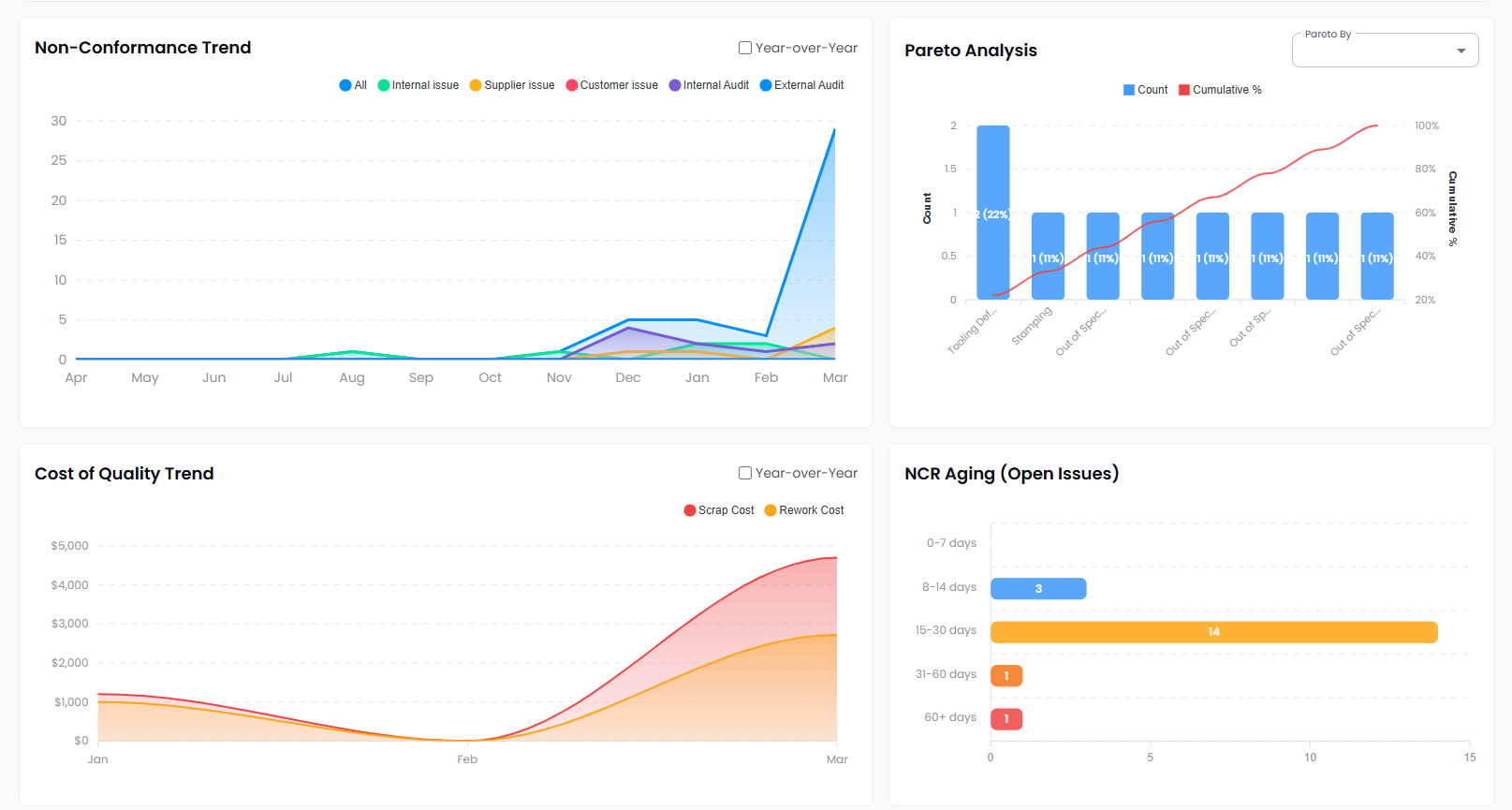1512x810 pixels.
Task: Click the 31-60 days orange bar
Action: click(1006, 676)
